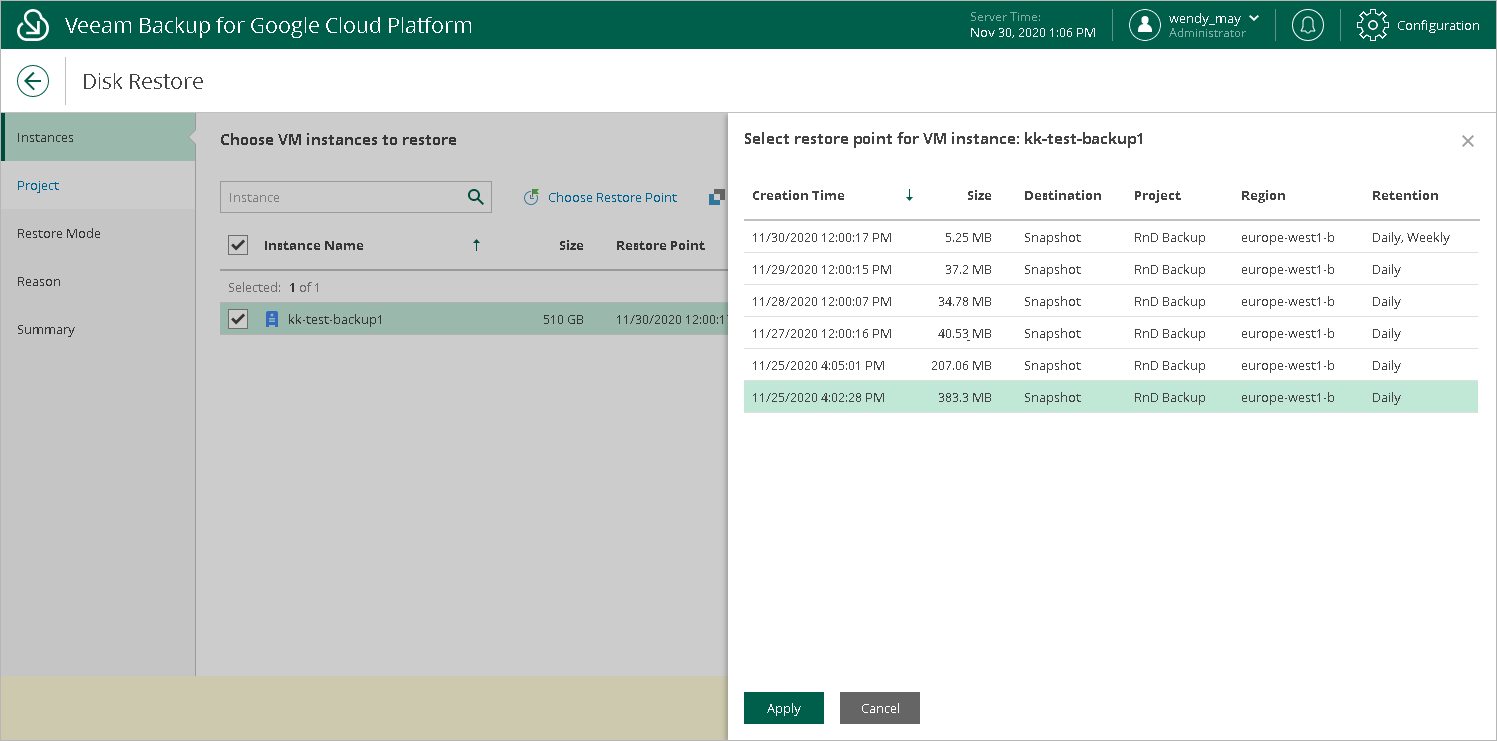Click the 40.53 MB size cell
Viewport: 1497px width, 741px height.
pos(964,334)
